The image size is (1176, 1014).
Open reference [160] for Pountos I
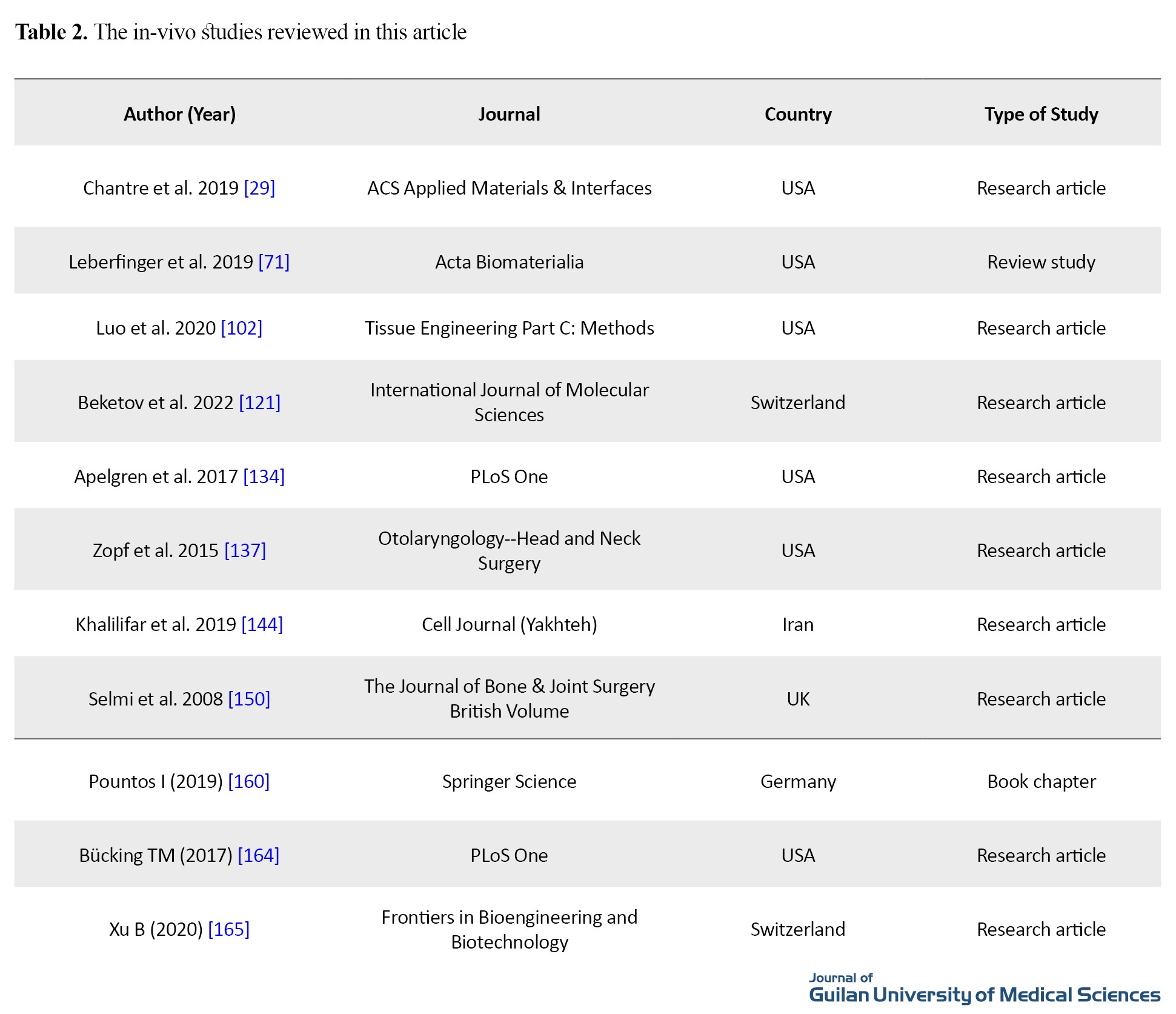248,781
